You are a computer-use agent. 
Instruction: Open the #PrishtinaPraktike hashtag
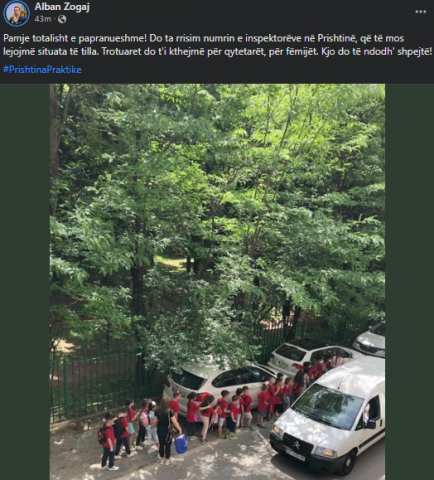42,69
